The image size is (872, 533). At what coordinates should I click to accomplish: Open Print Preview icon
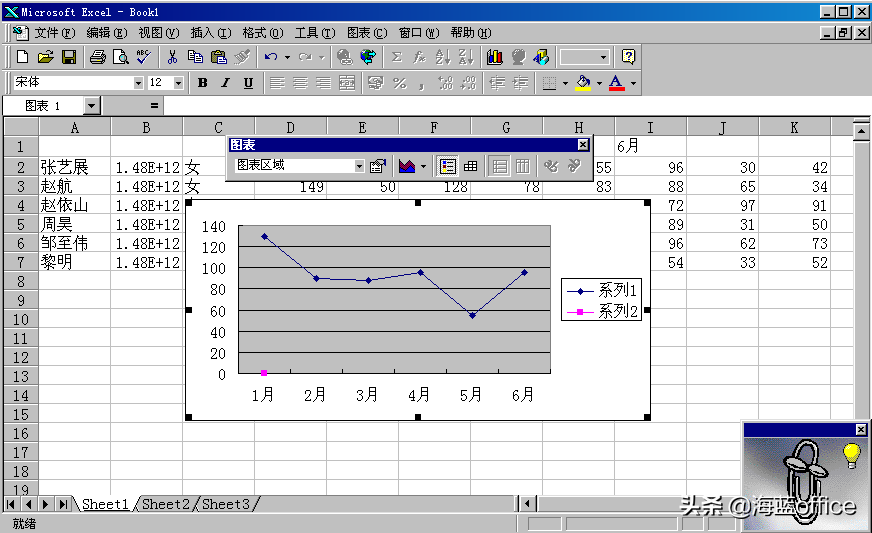[x=121, y=57]
